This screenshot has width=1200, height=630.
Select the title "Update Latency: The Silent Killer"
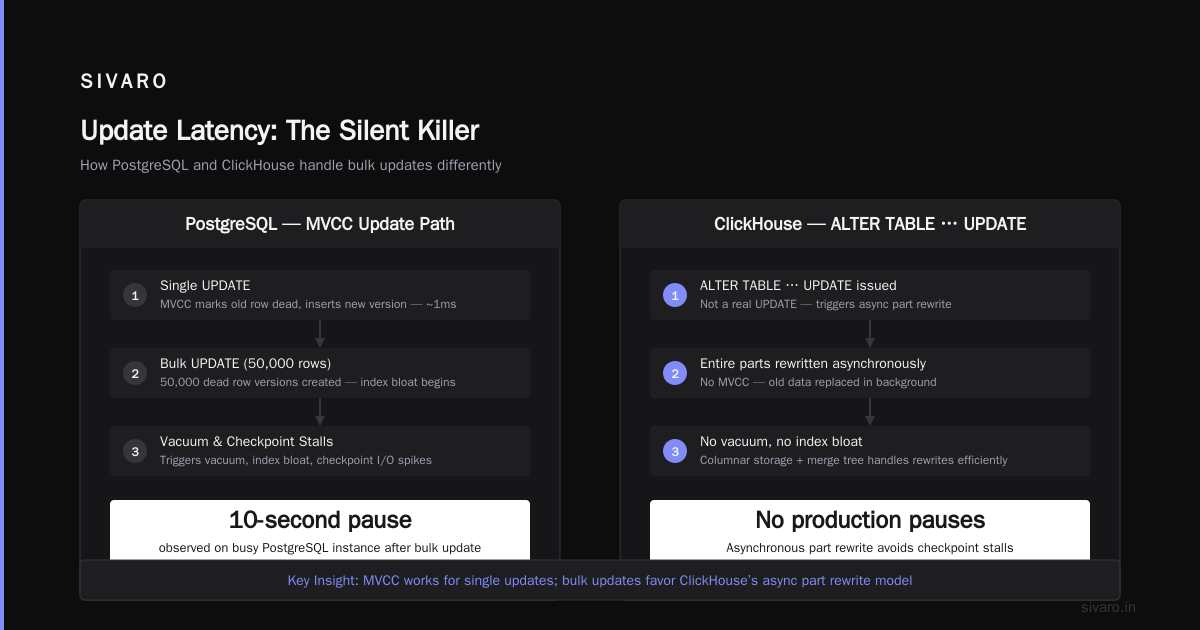tap(280, 130)
